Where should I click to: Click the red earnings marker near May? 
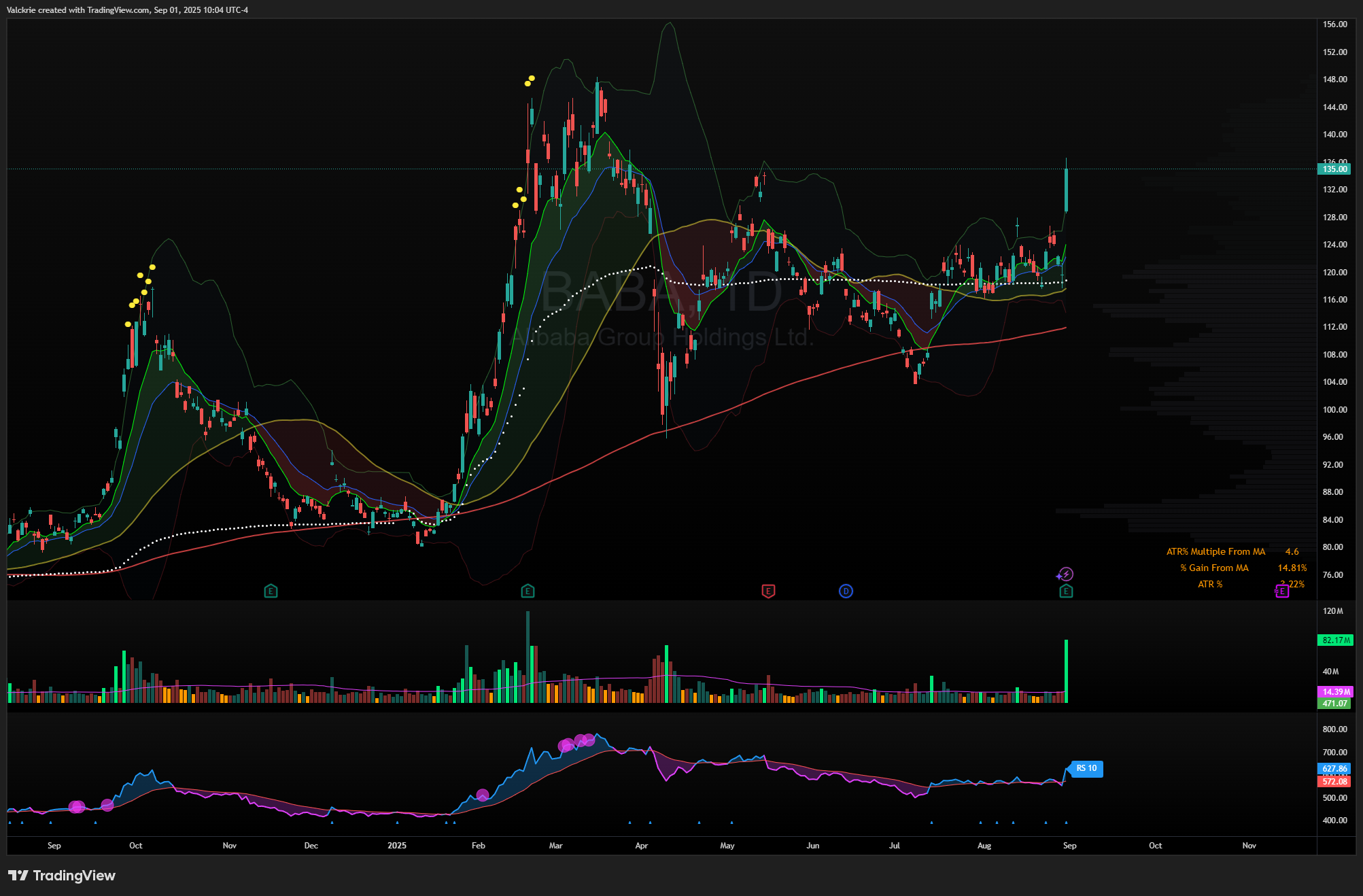pyautogui.click(x=768, y=591)
